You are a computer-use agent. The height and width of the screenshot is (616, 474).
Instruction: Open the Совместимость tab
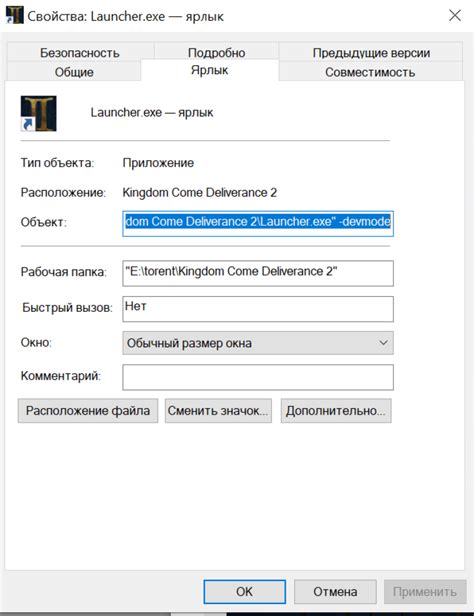pos(370,72)
